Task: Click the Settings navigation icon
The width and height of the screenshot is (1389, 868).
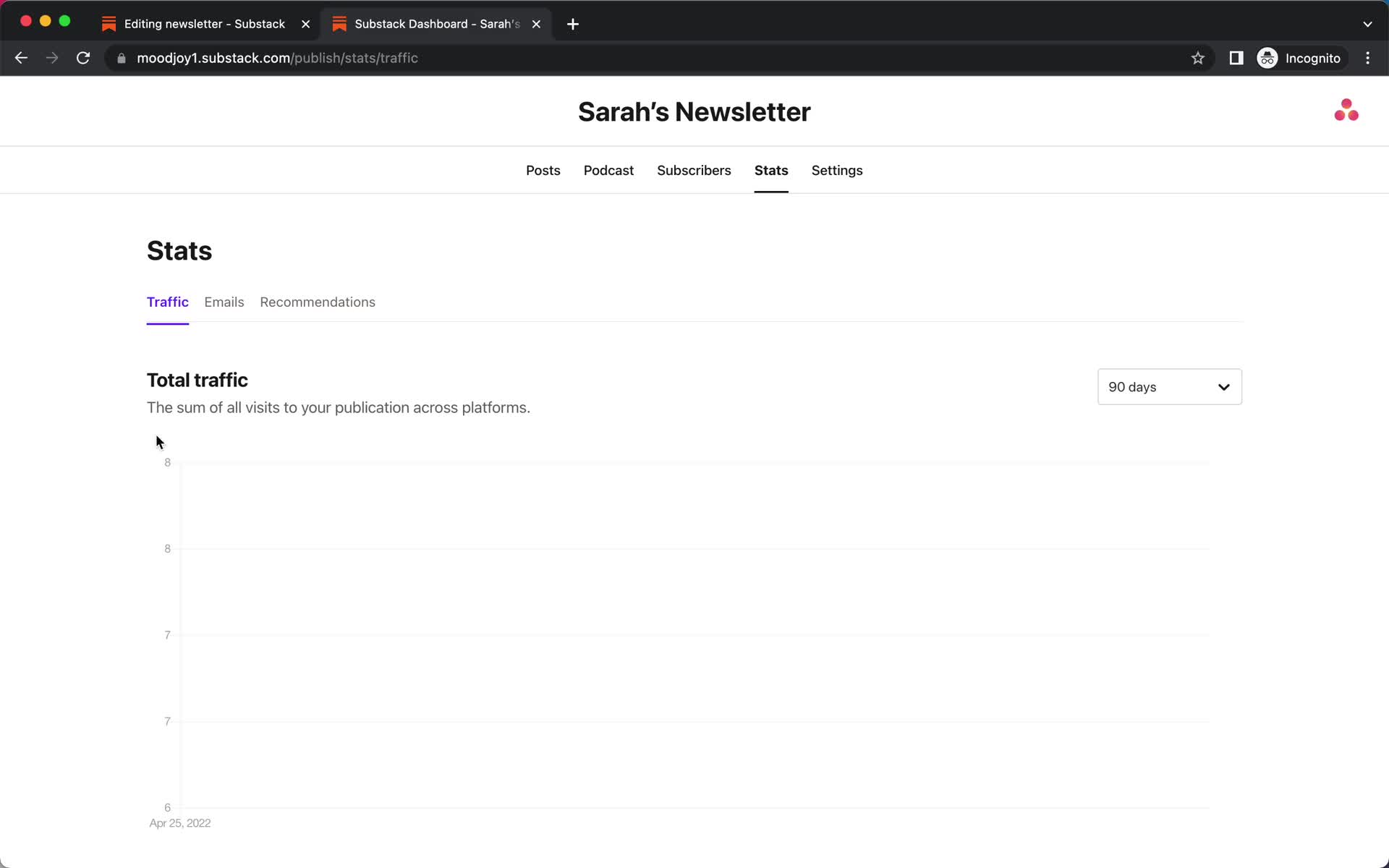Action: pos(837,170)
